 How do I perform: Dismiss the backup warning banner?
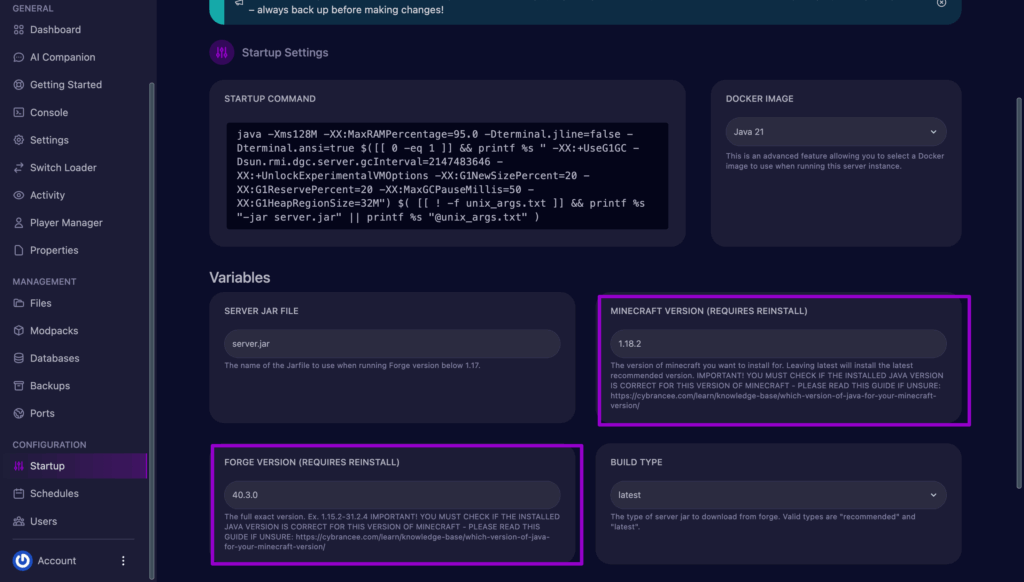coord(941,3)
